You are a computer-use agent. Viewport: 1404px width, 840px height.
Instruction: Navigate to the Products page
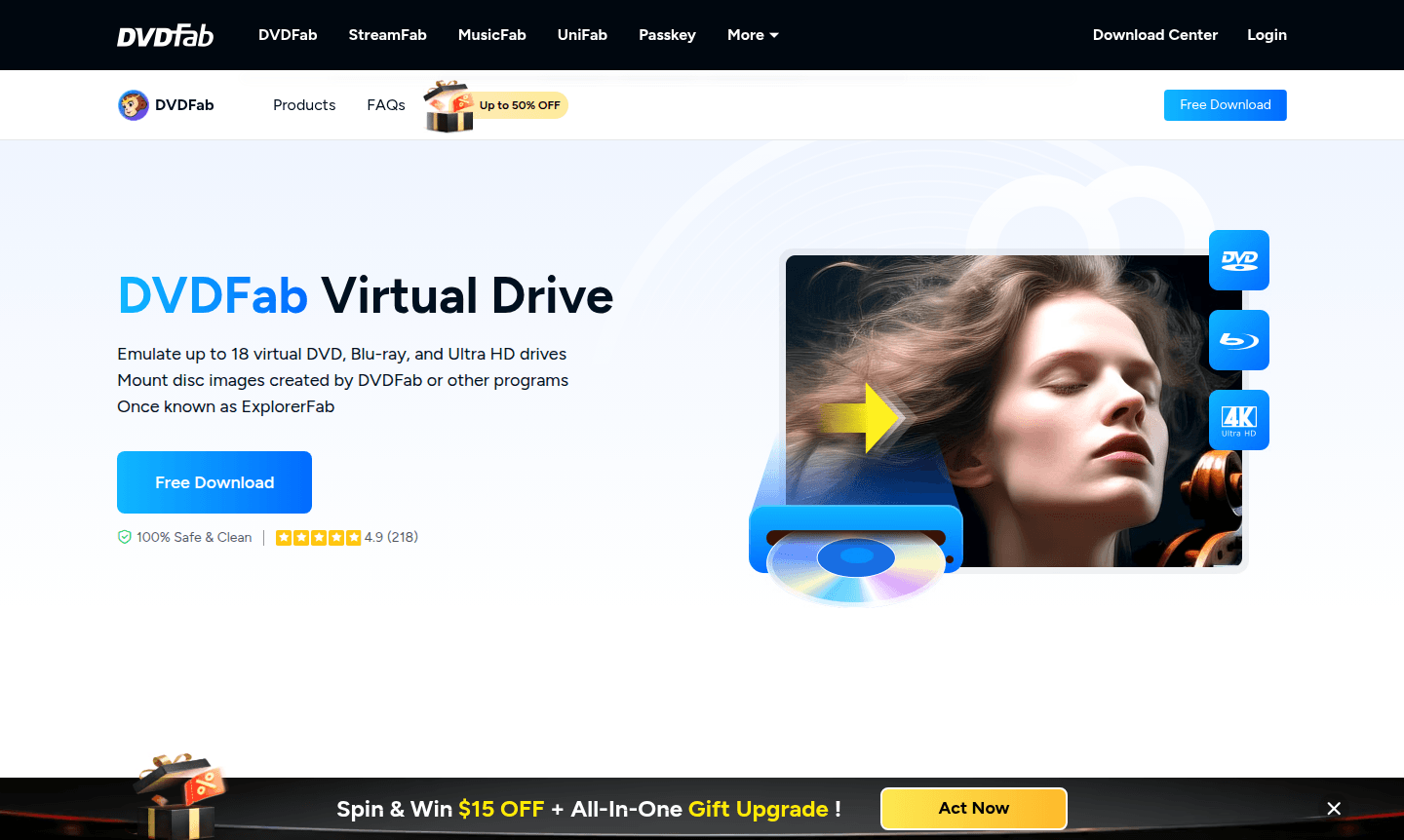[x=303, y=104]
